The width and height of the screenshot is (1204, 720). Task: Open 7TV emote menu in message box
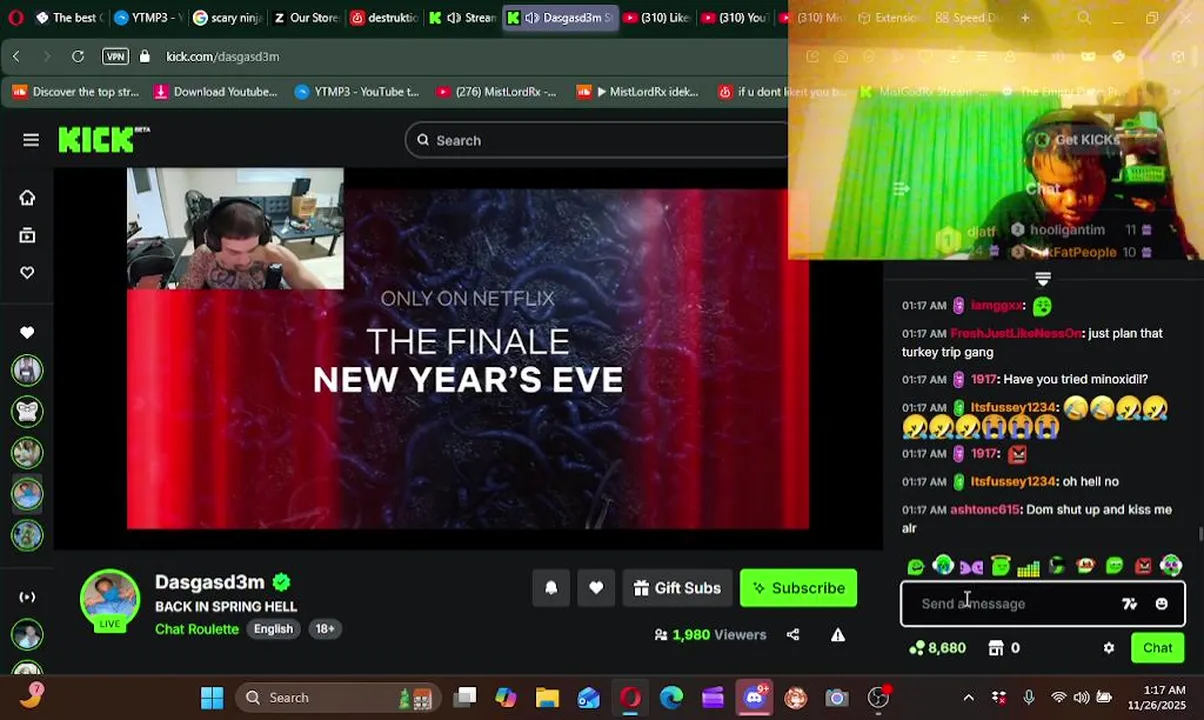1129,604
